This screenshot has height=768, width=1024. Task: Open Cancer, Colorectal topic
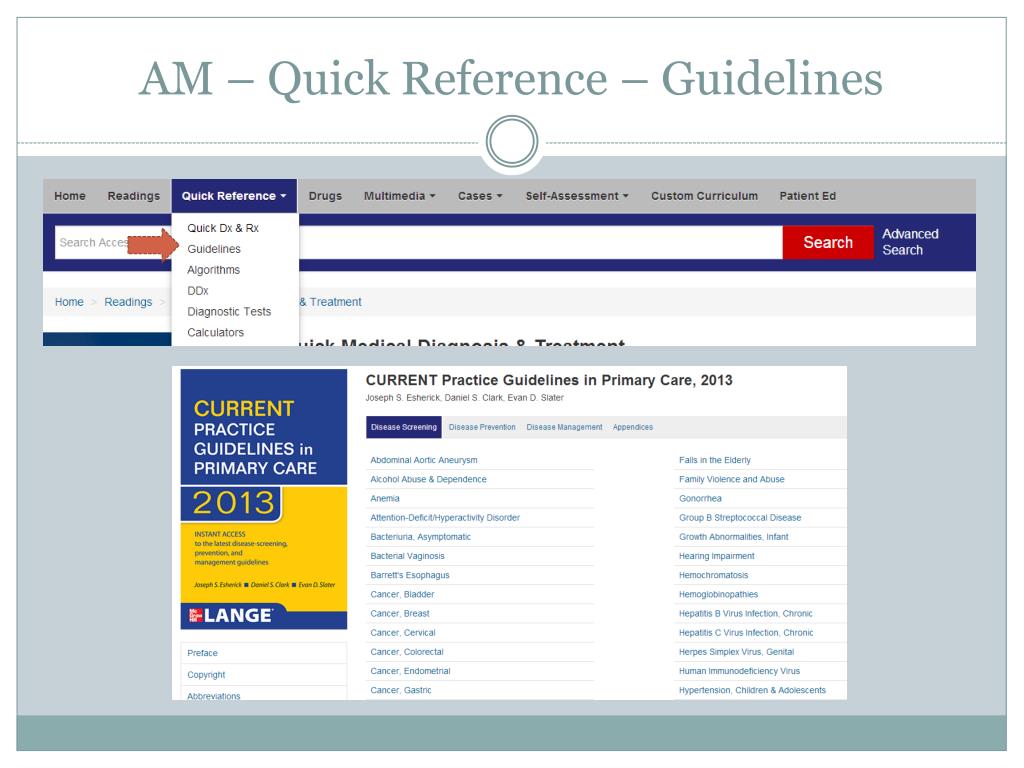click(x=407, y=652)
